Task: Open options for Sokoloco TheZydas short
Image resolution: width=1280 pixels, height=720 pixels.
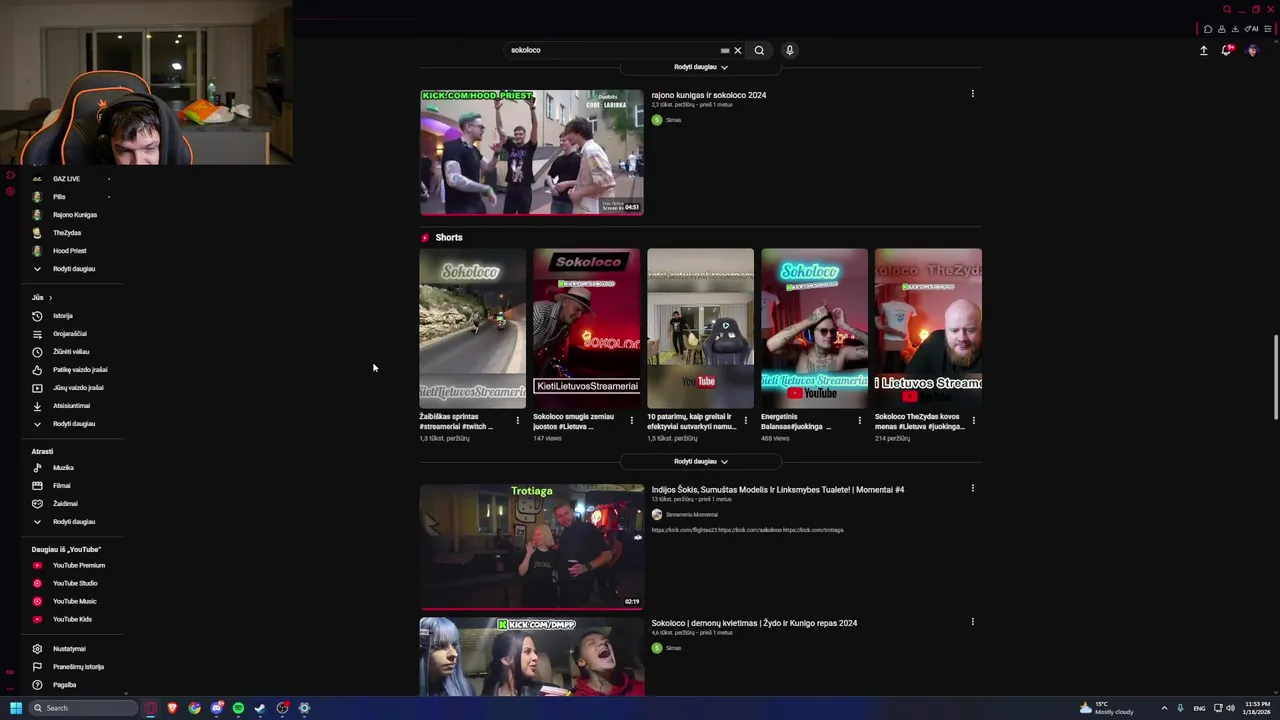Action: point(973,421)
